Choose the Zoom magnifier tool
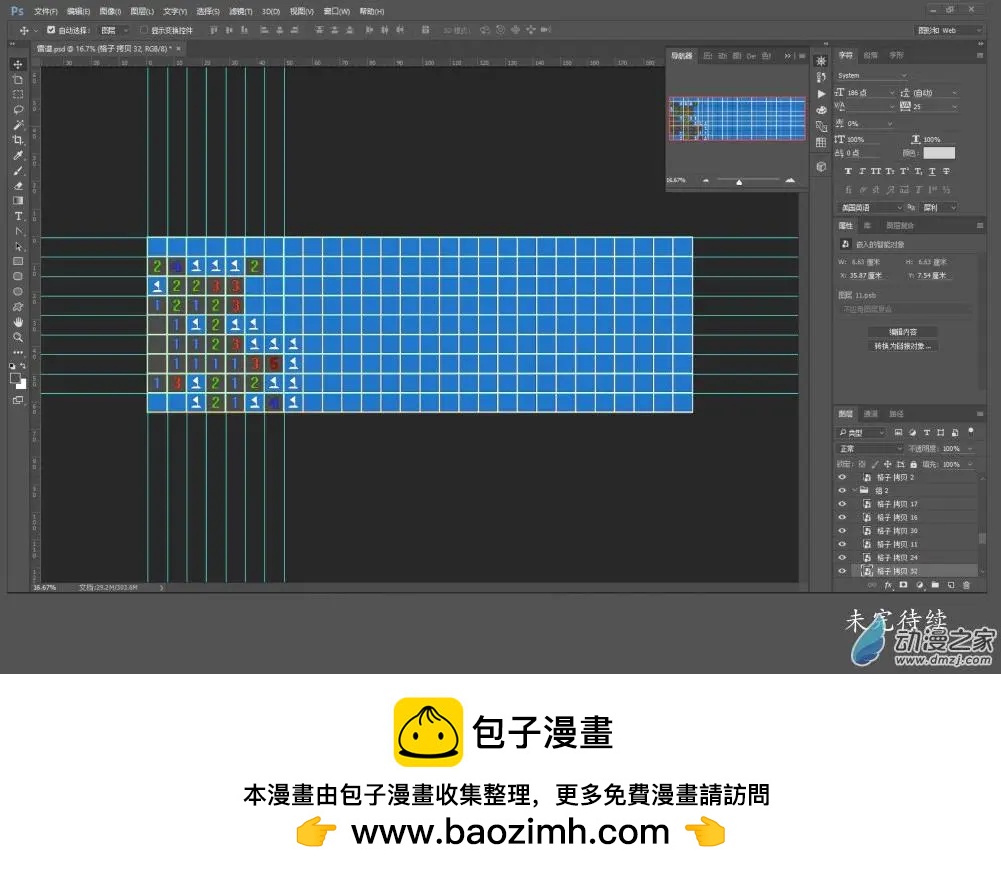Screen dimensions: 1001x874 point(18,337)
